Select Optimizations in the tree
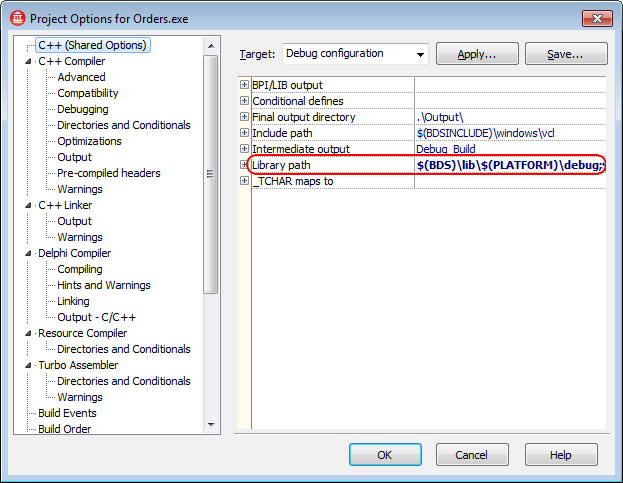The image size is (623, 483). (89, 141)
